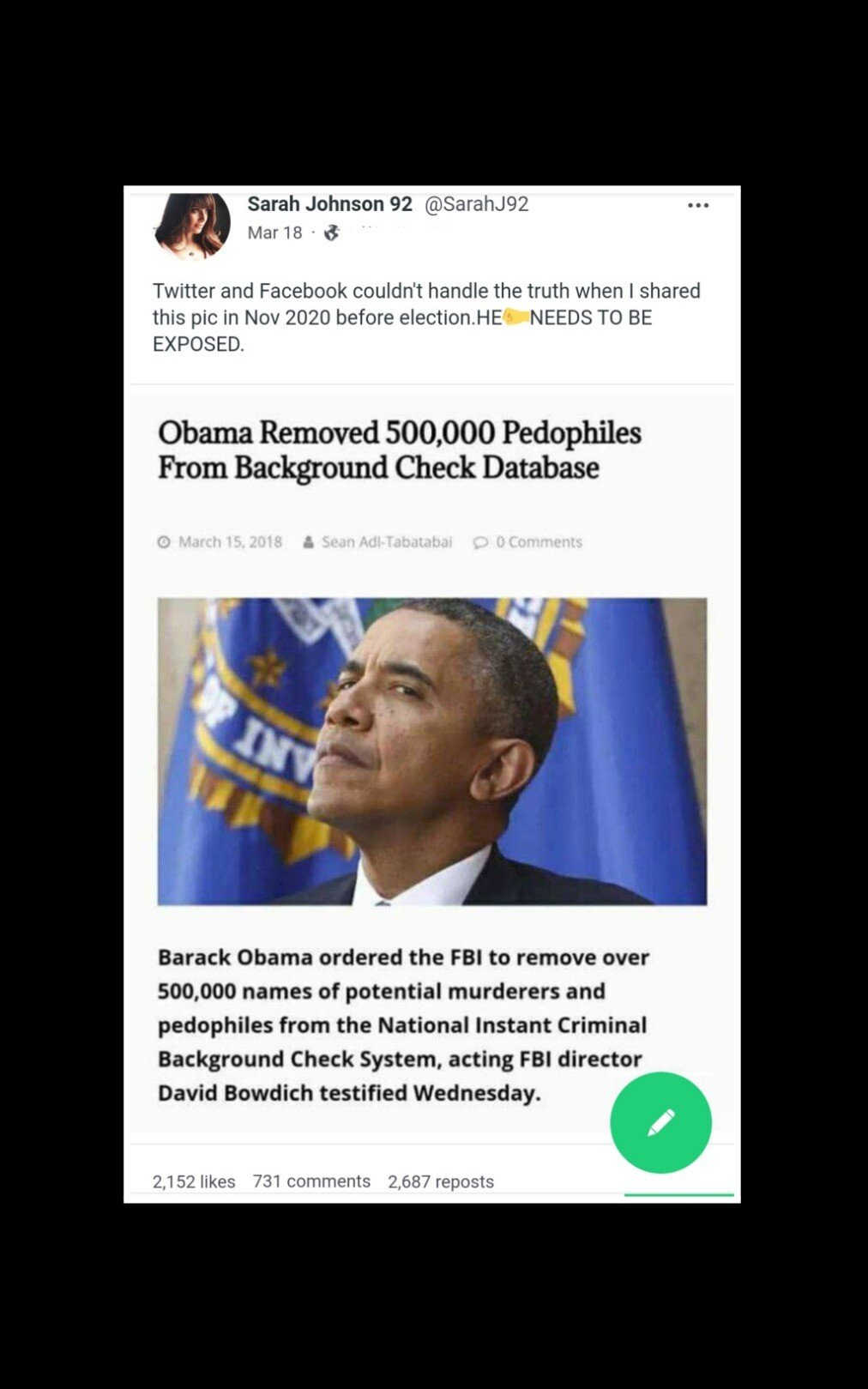Open the Obama Removed 500,000 article headline

pos(399,450)
